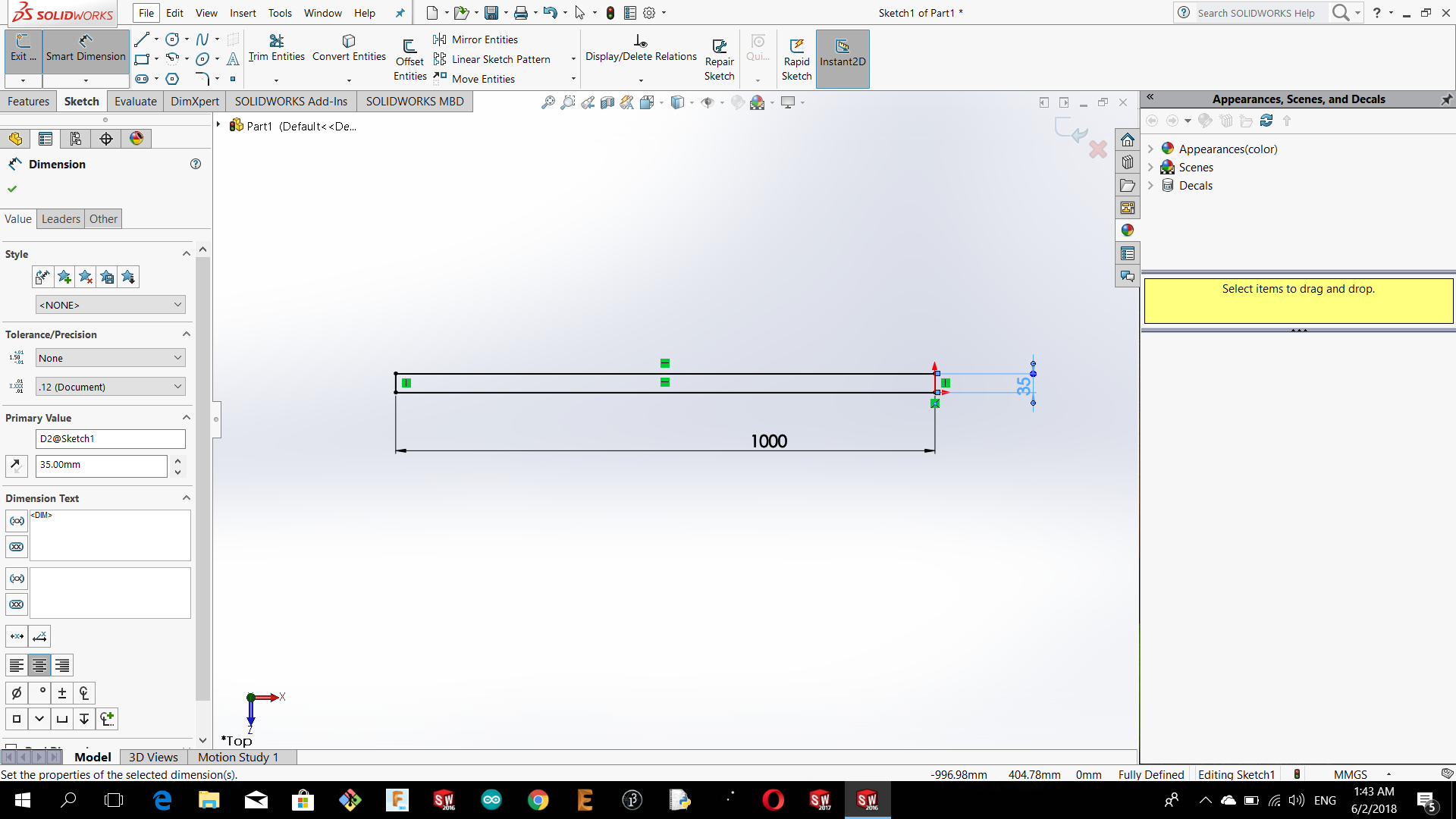Collapse the Dimension Text section

(x=187, y=498)
